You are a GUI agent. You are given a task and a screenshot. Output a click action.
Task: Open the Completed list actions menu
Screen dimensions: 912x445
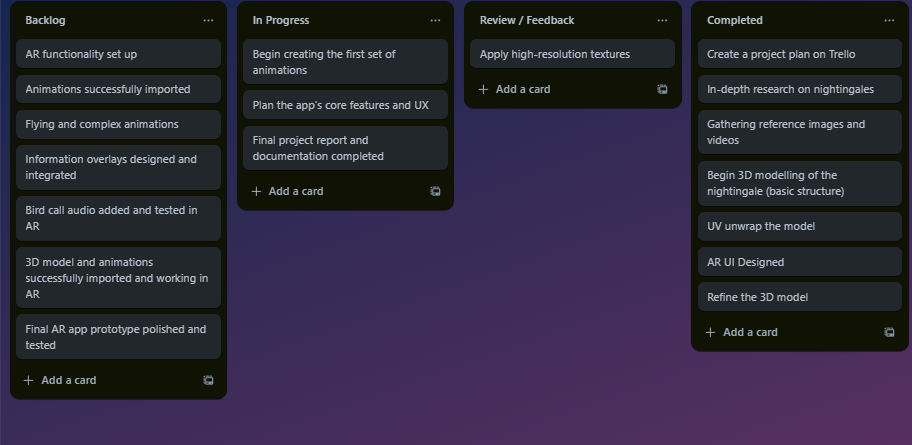coord(889,20)
